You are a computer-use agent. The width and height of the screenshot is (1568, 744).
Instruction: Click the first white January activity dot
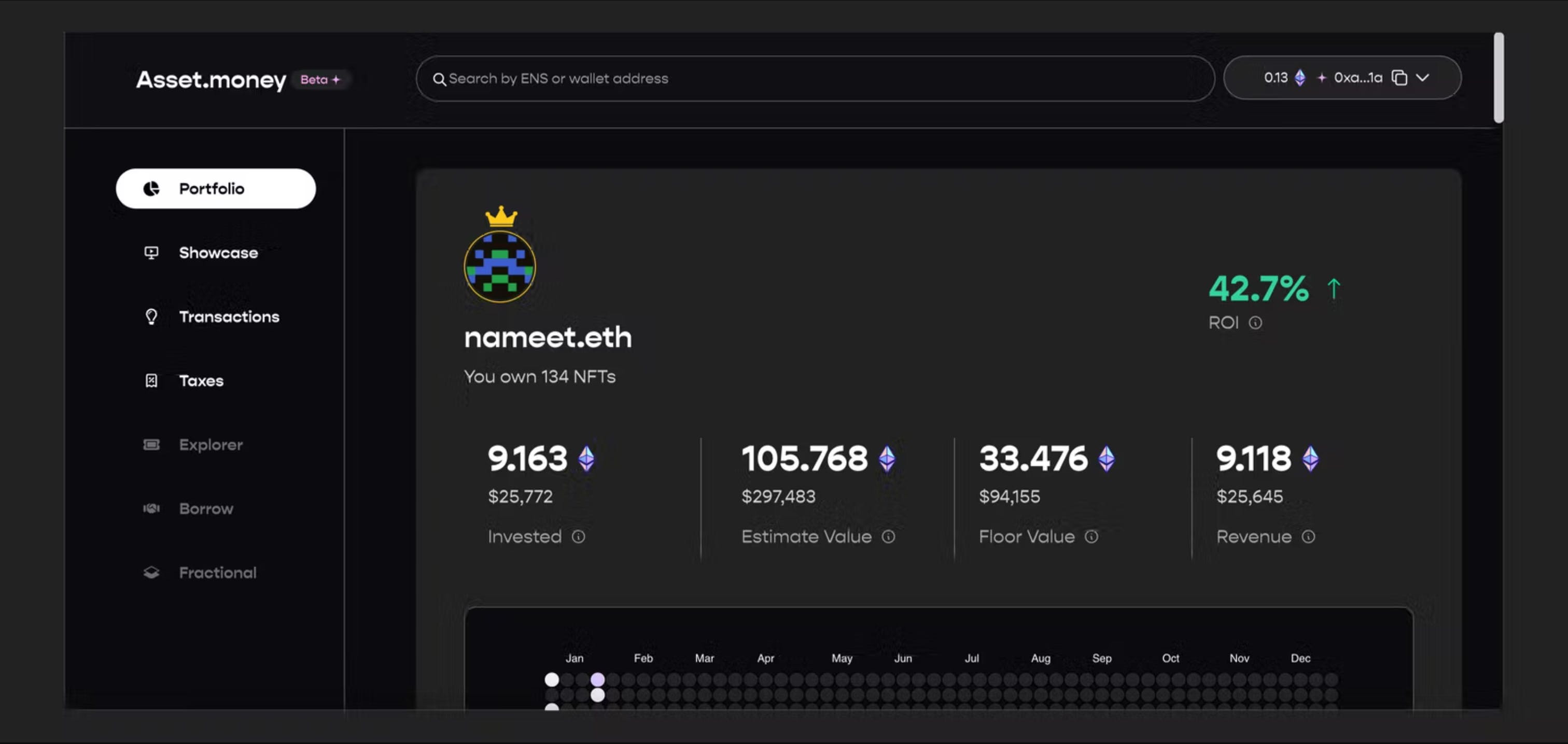552,679
